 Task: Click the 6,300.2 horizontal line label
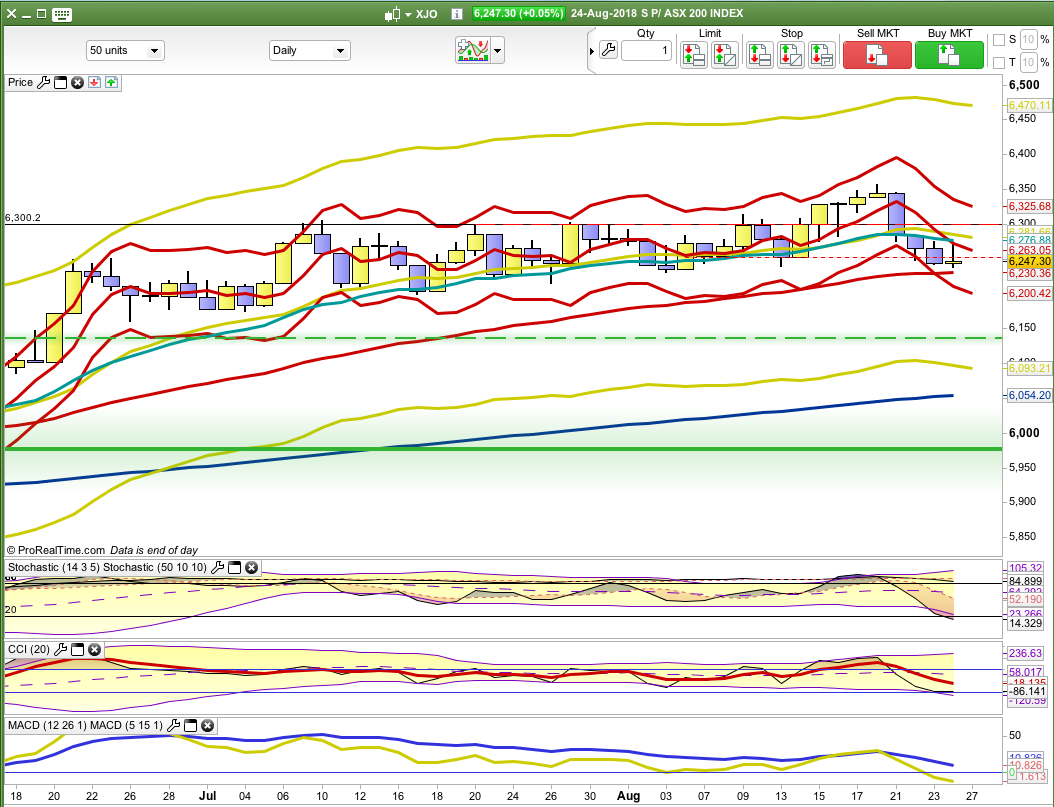coord(23,218)
